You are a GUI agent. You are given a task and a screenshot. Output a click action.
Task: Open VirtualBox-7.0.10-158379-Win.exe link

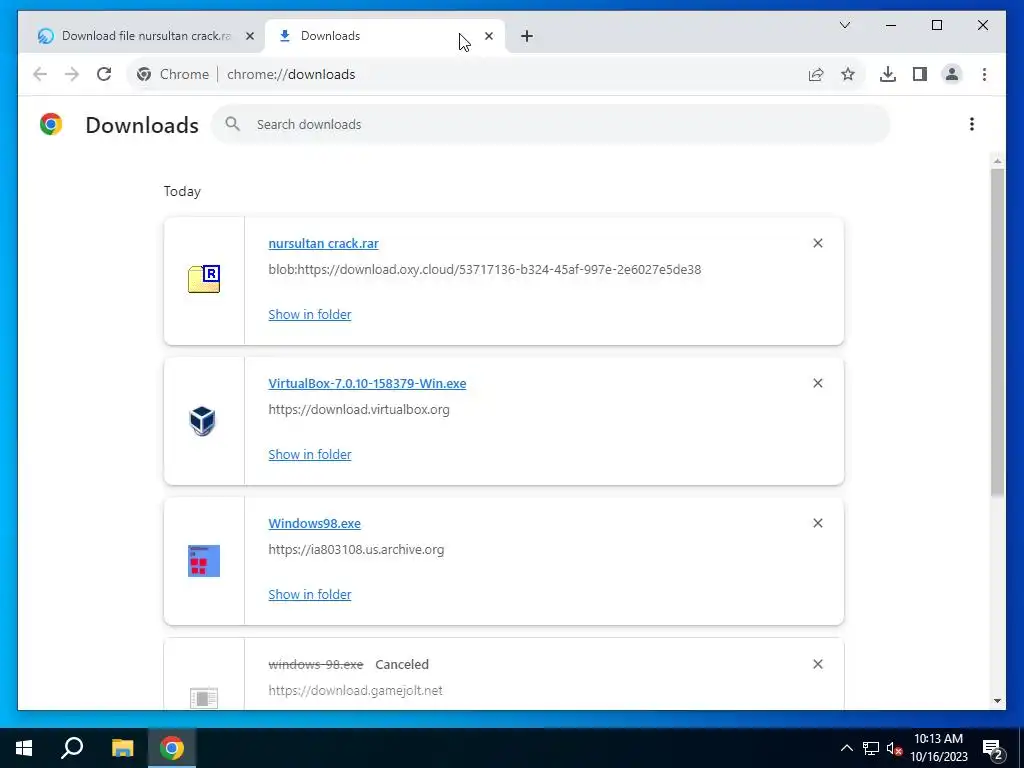367,383
